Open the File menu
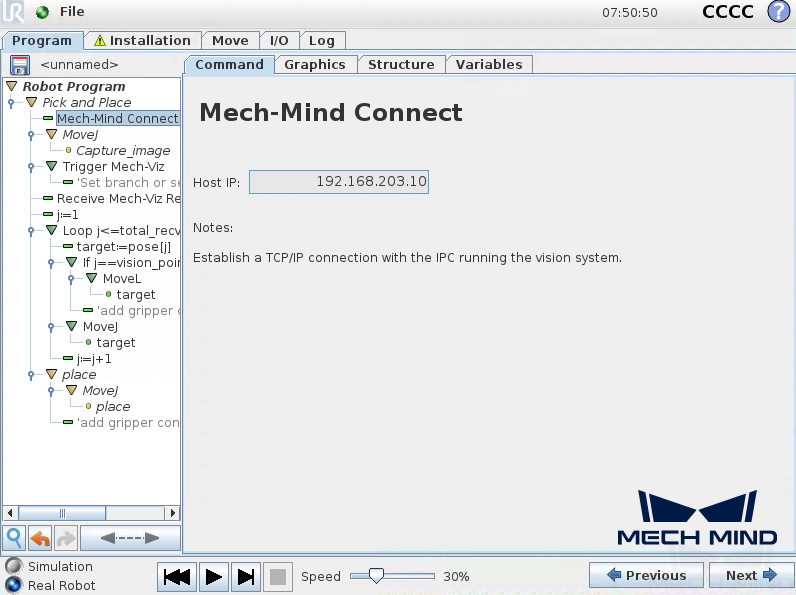Screen dimensions: 796x595 [72, 12]
